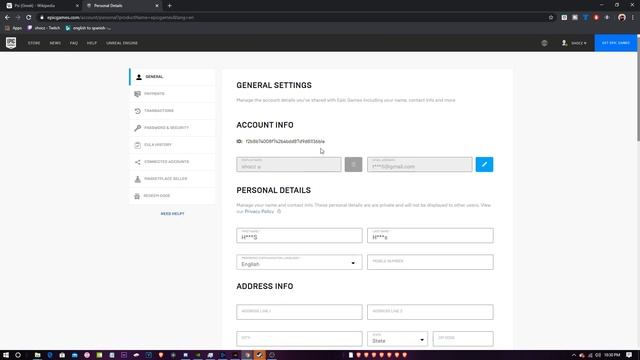
Task: Open the english to spanish bookmark
Action: tap(87, 28)
